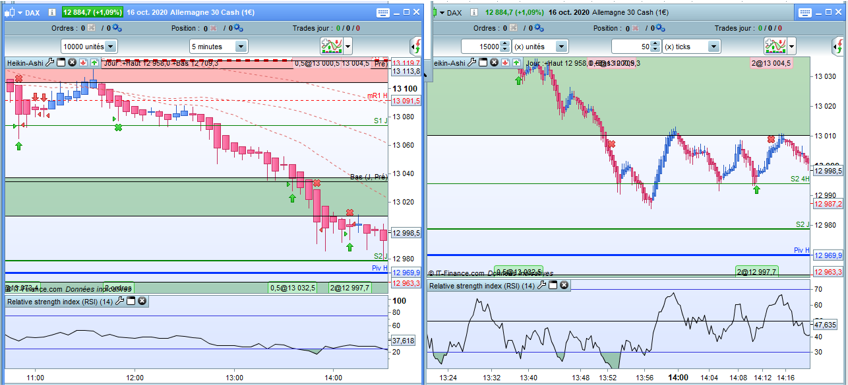Click order label 2@13 004,5 in right chart

[x=772, y=63]
